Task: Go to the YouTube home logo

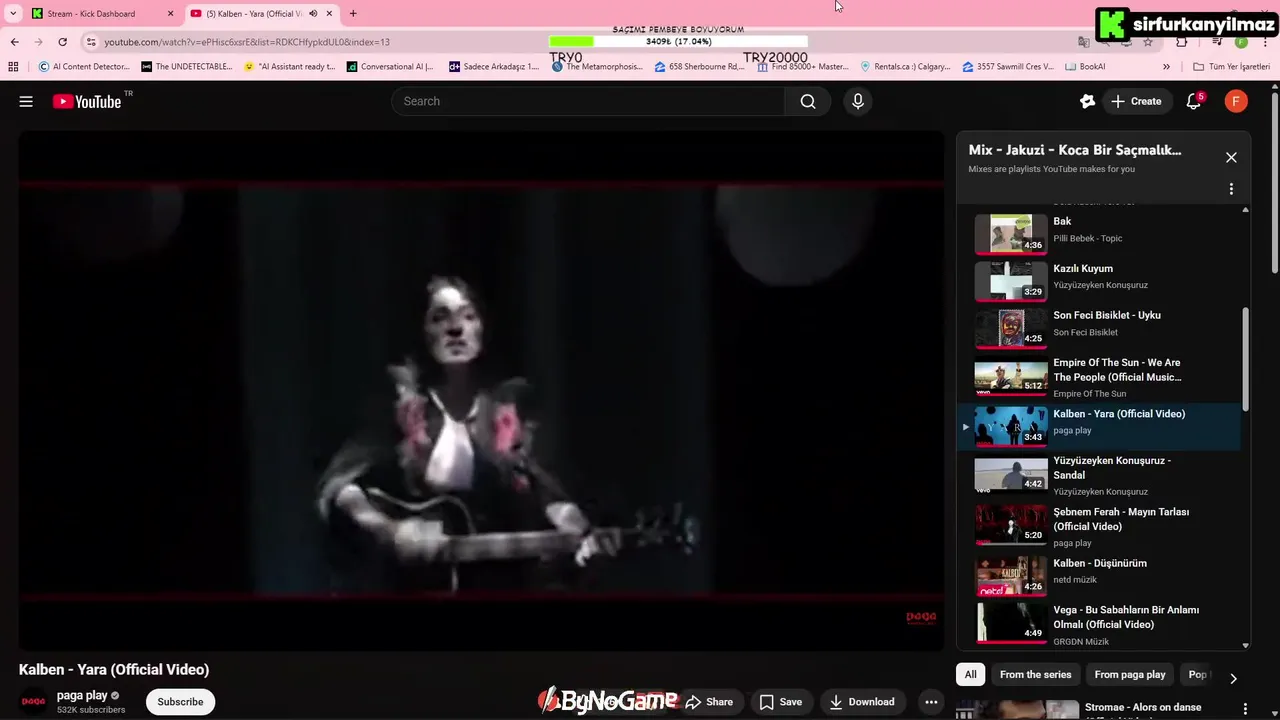Action: tap(87, 101)
